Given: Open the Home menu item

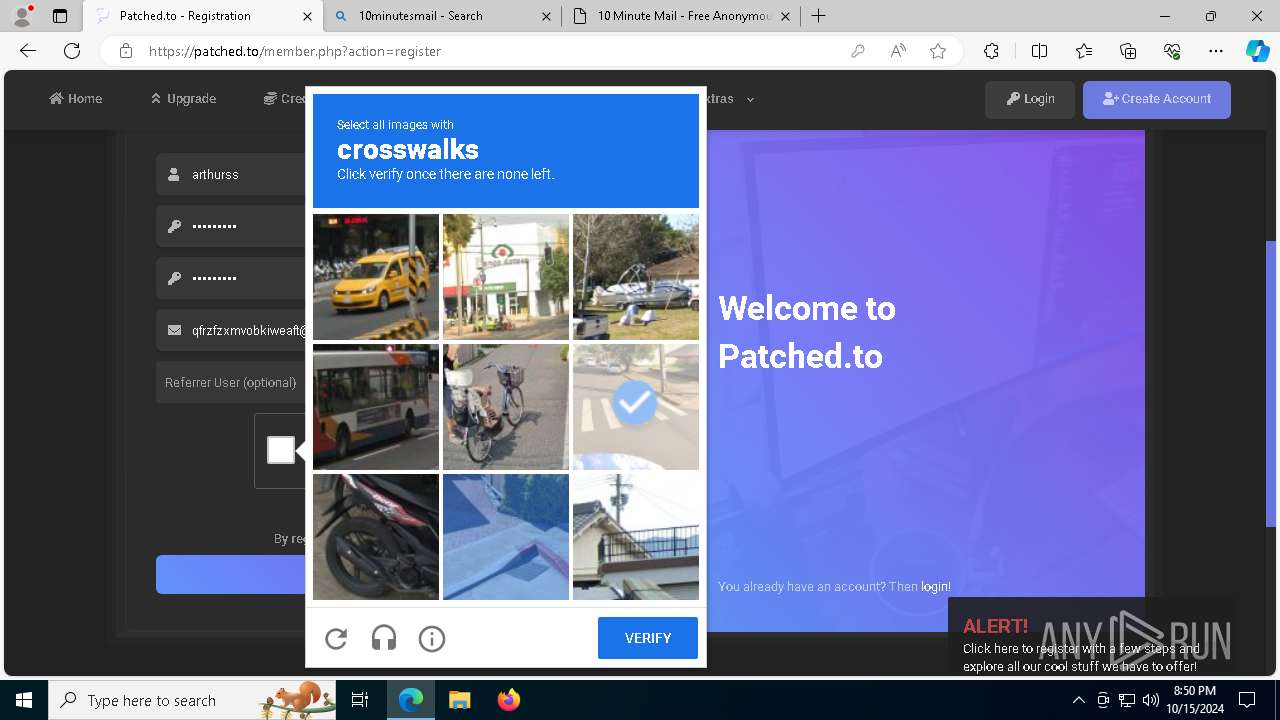Looking at the screenshot, I should [x=76, y=99].
